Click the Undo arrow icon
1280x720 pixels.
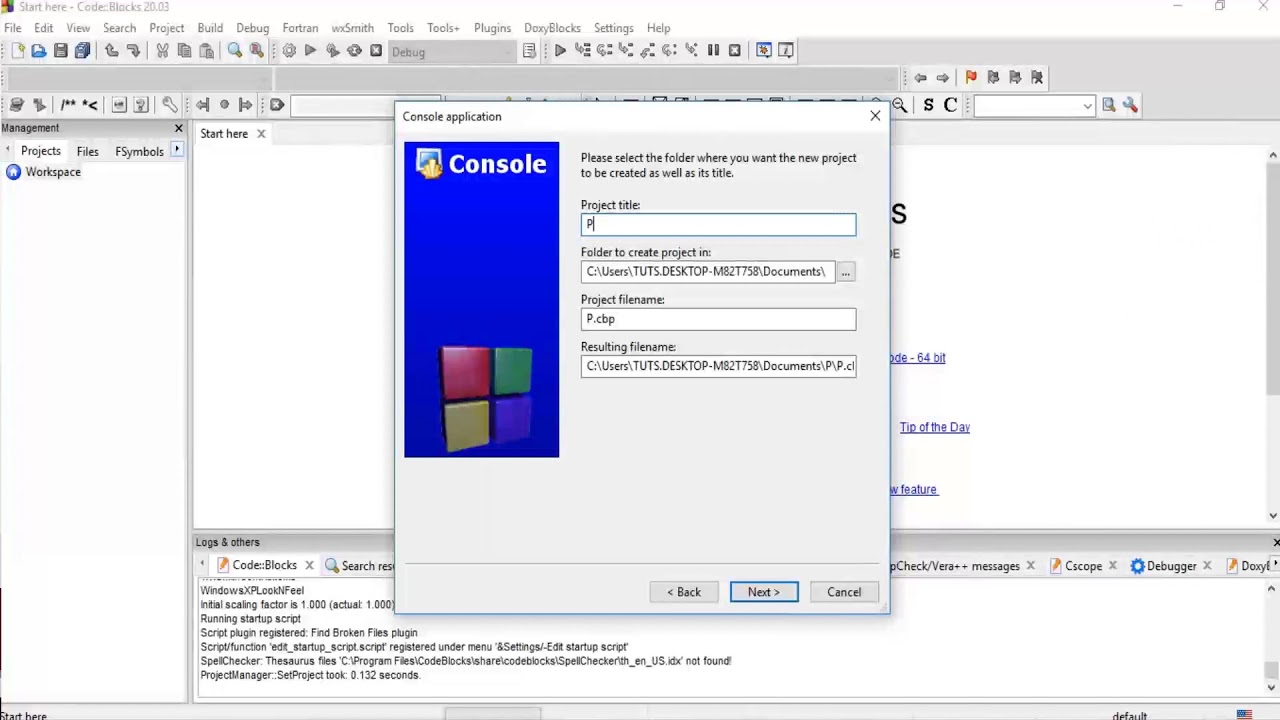coord(111,51)
